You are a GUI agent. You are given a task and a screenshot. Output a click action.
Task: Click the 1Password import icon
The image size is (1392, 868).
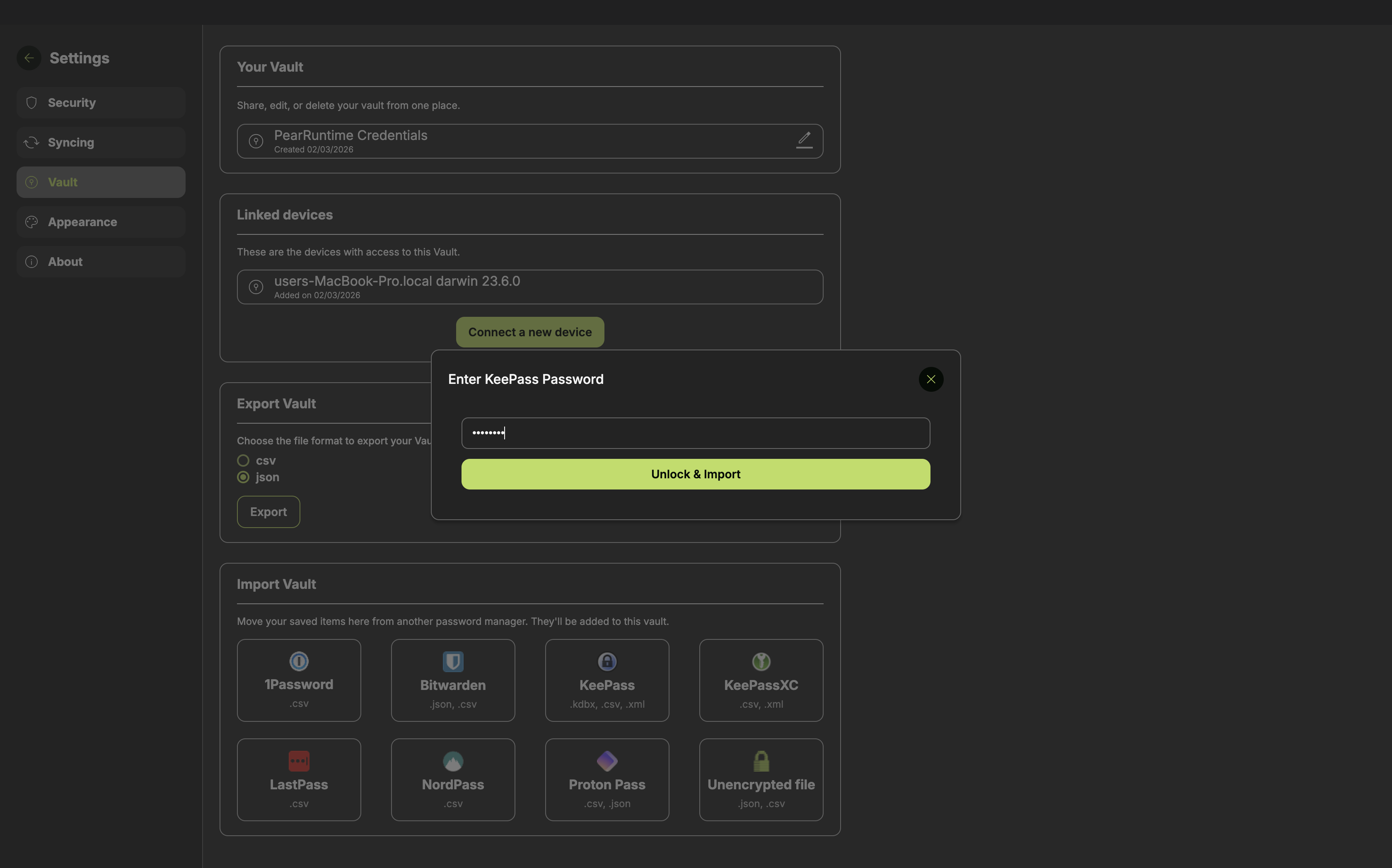tap(299, 661)
